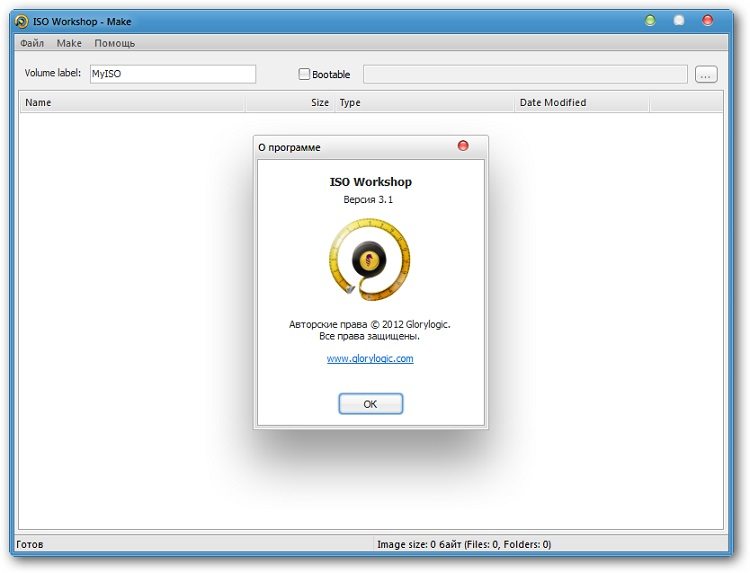
Task: Sort the list by the Type column
Action: pyautogui.click(x=425, y=102)
